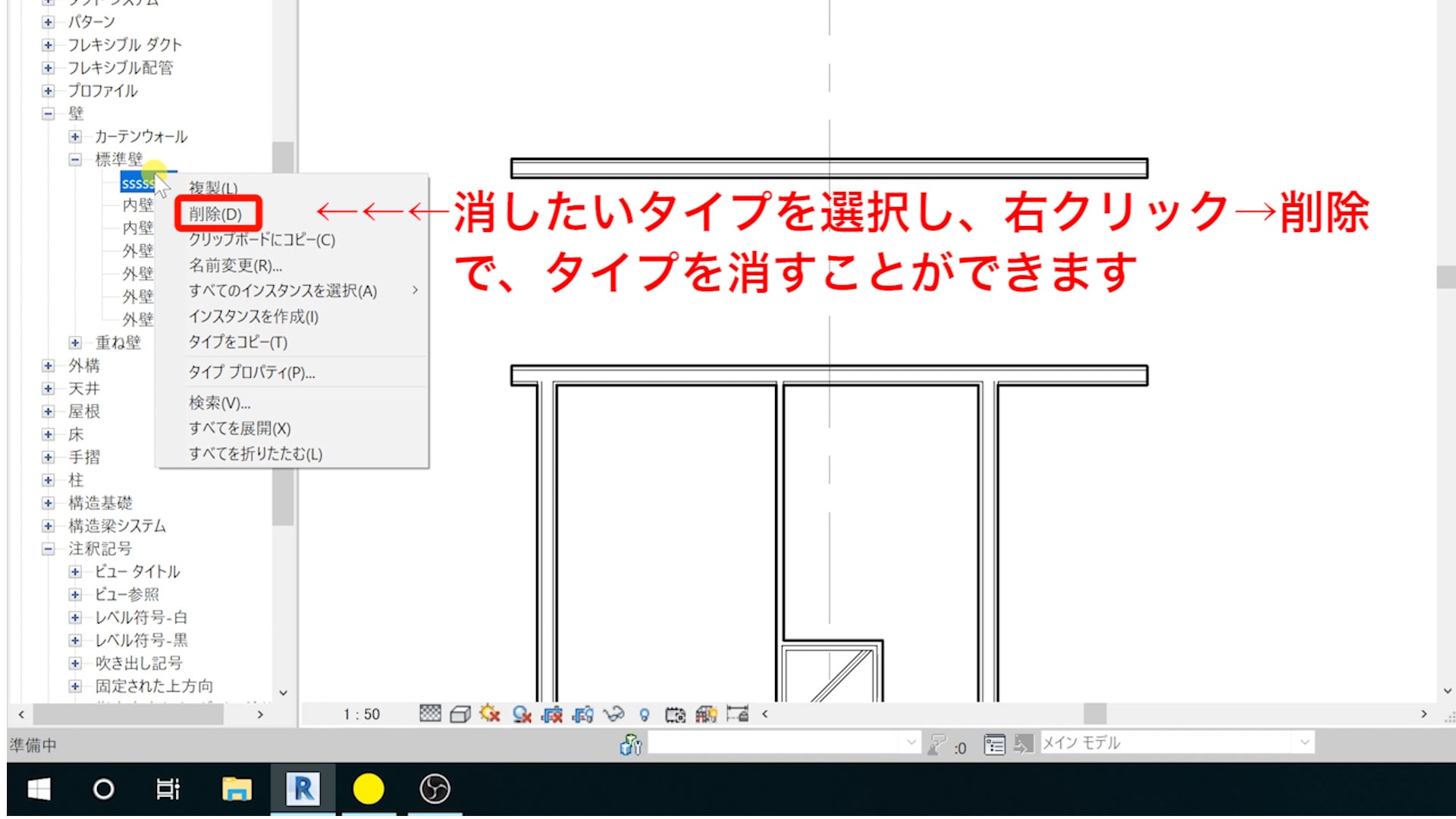Click the Visual Style cube icon
This screenshot has width=1456, height=819.
pyautogui.click(x=460, y=714)
